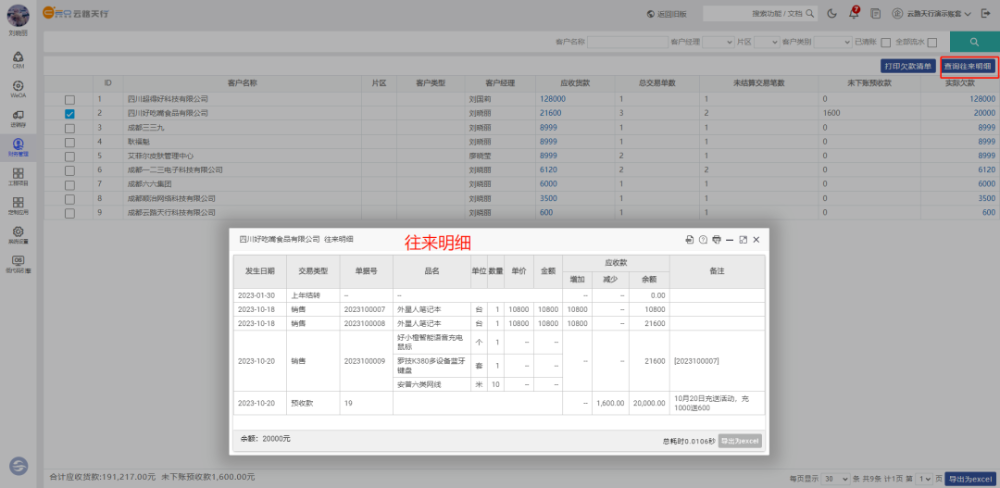
Task: Open the 客户经理 dropdown filter
Action: pyautogui.click(x=717, y=42)
